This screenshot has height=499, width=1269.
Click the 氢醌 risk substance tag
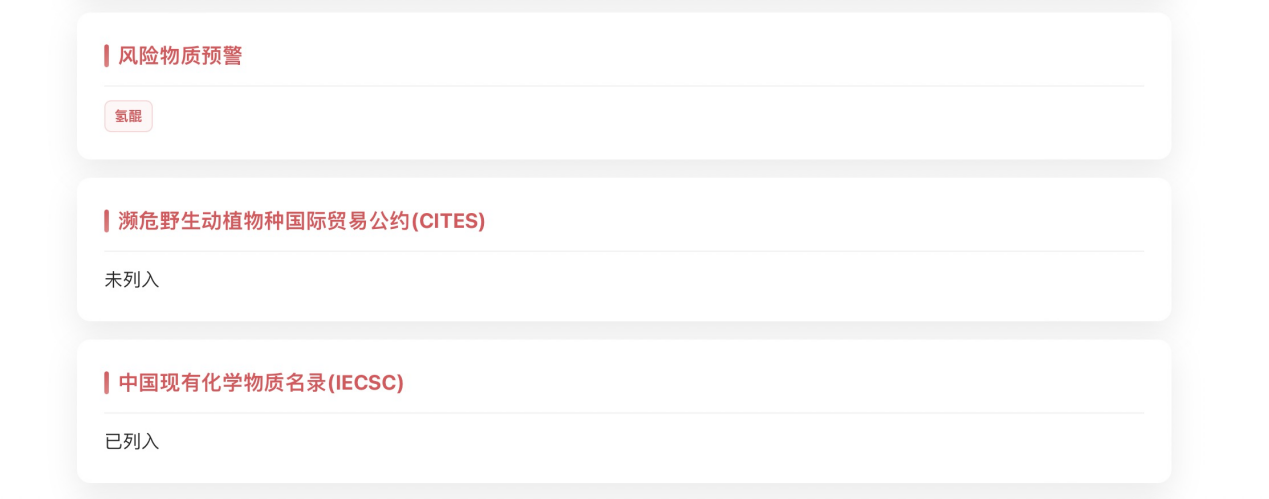point(128,116)
